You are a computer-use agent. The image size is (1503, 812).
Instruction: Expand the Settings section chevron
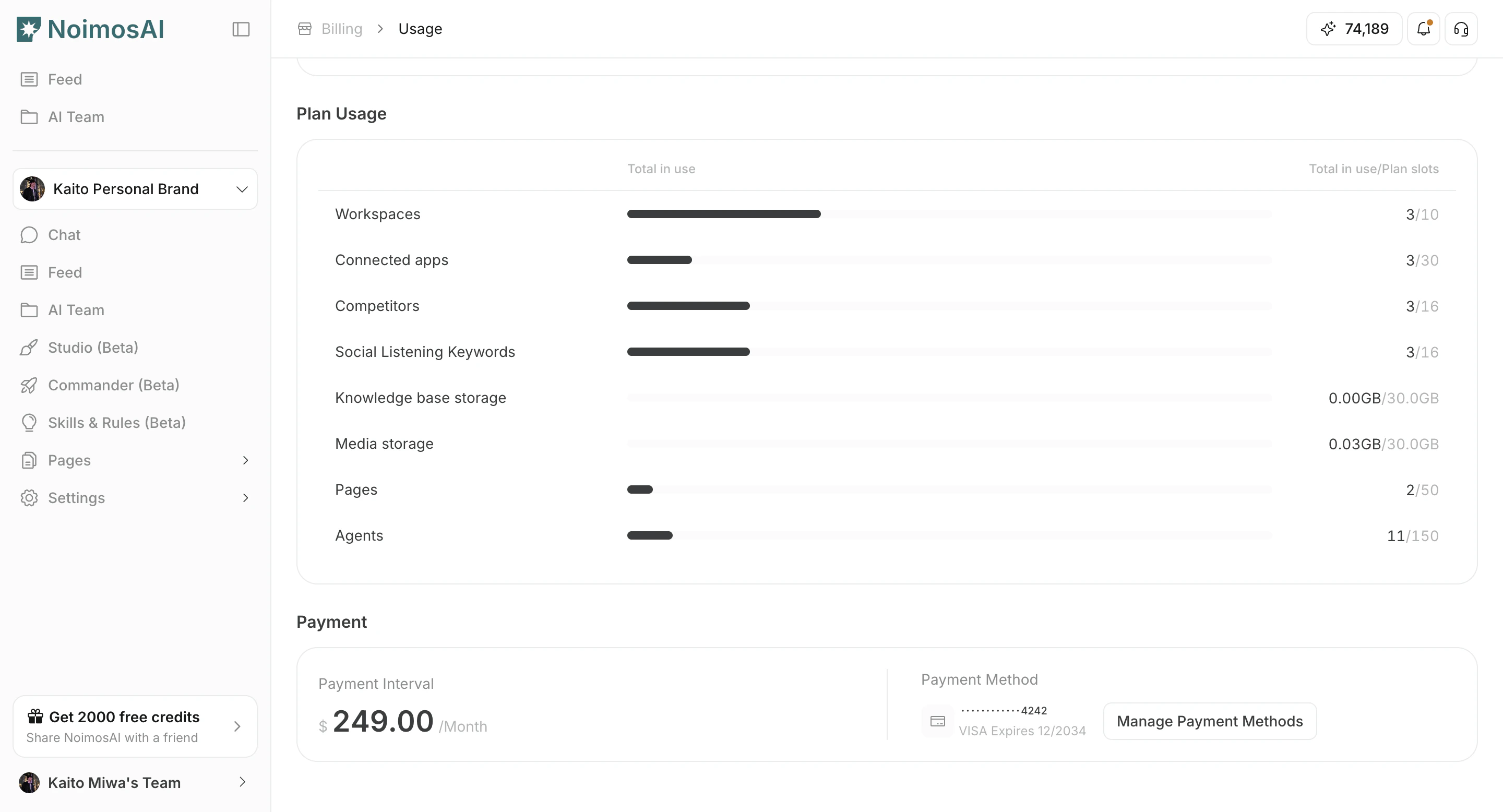coord(246,497)
